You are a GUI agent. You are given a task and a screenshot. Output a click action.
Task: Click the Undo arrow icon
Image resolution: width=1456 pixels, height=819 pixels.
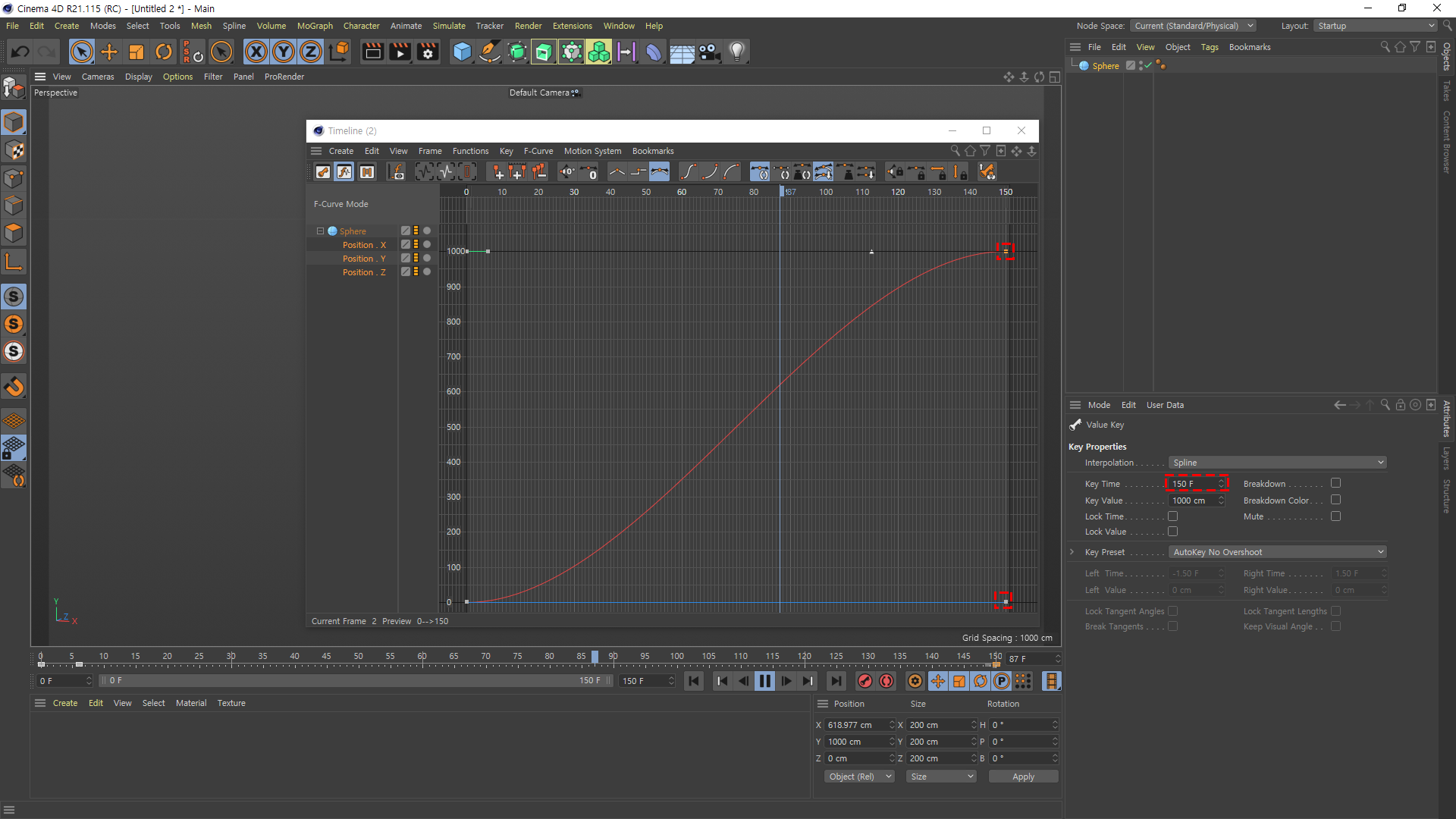(x=20, y=52)
